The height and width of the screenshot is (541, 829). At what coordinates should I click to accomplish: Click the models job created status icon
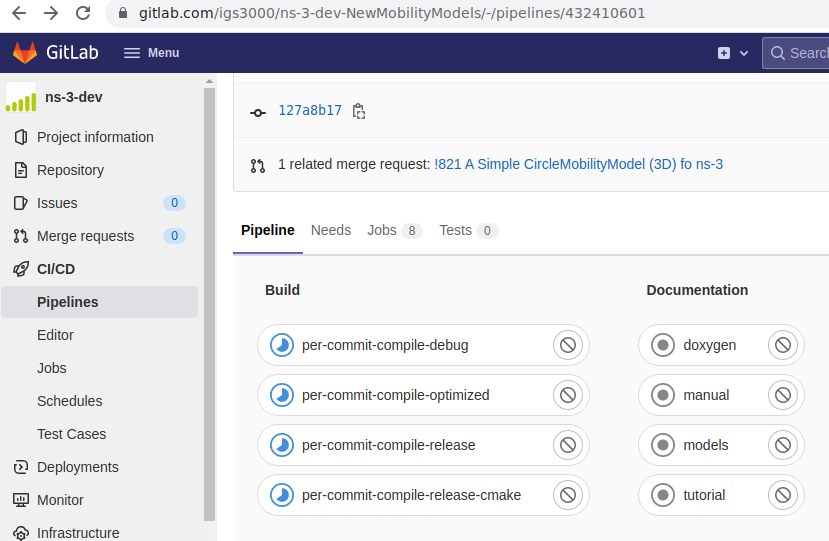[663, 445]
